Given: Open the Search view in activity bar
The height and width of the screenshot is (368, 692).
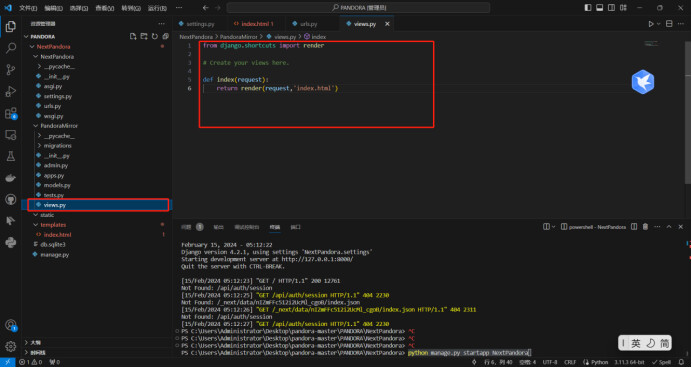Looking at the screenshot, I should pyautogui.click(x=11, y=48).
